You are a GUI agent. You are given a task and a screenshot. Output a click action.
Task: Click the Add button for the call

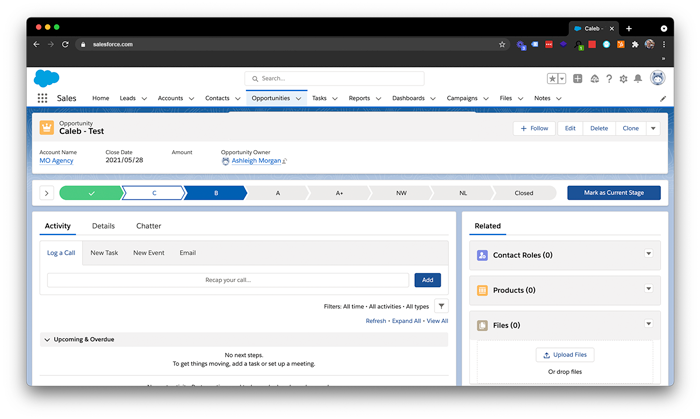coord(428,280)
